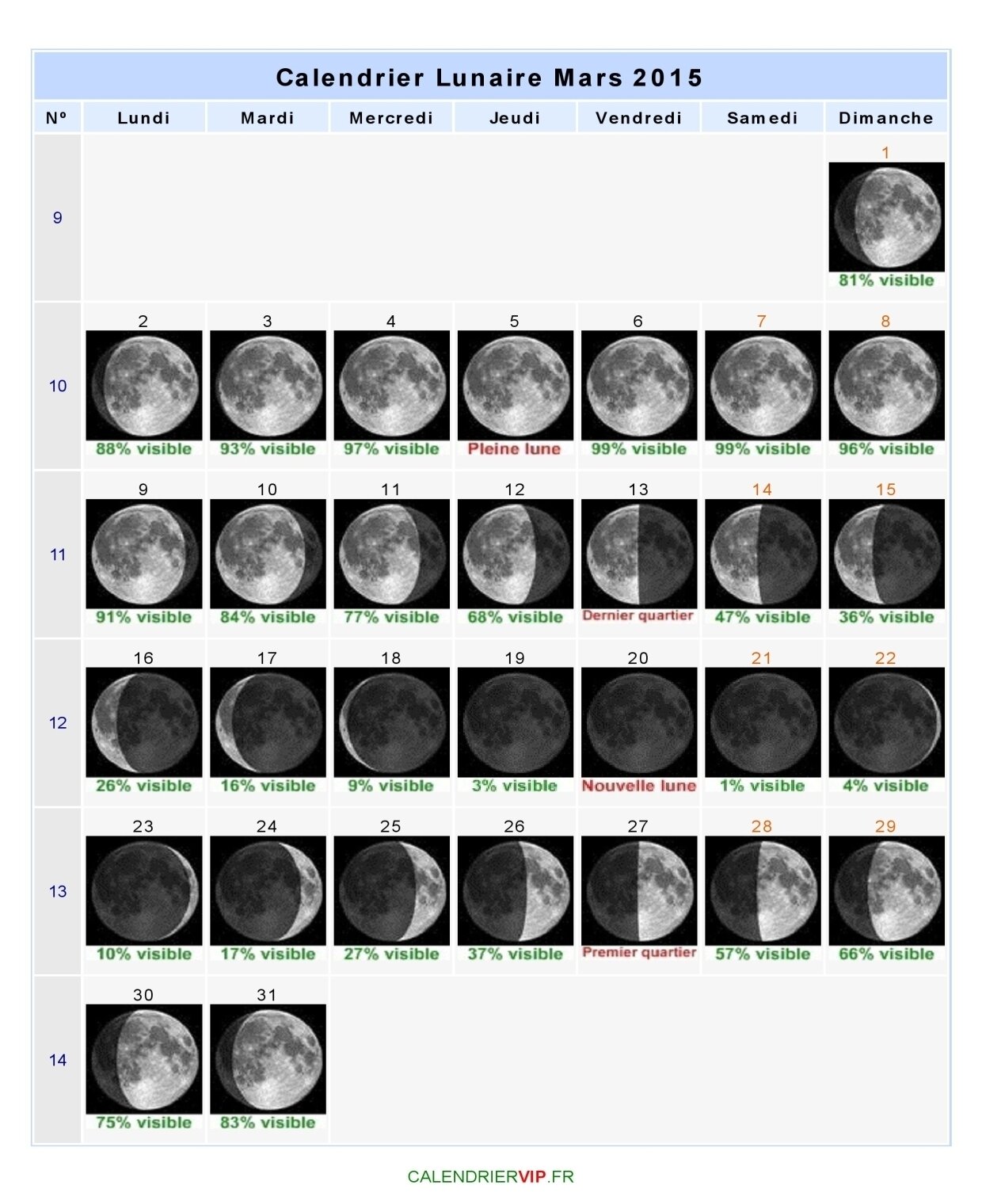
Task: Click the '81% visible' text
Action: coord(886,280)
